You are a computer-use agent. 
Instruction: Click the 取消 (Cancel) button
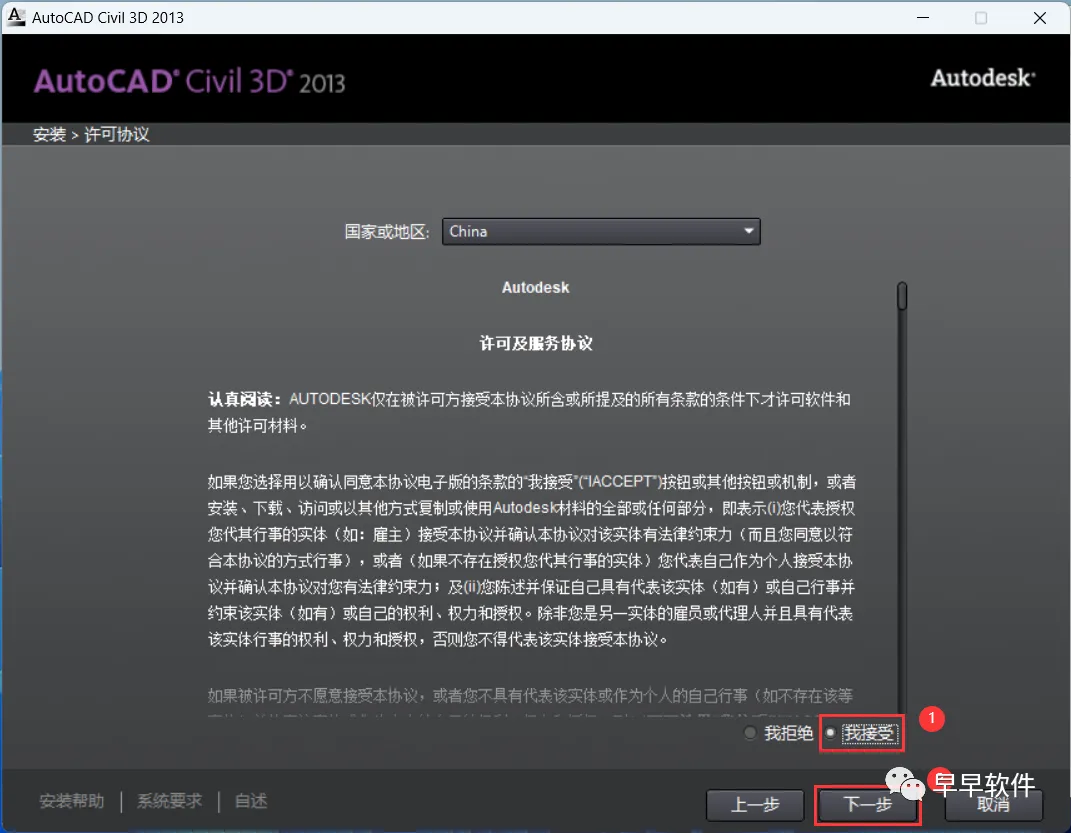point(994,805)
